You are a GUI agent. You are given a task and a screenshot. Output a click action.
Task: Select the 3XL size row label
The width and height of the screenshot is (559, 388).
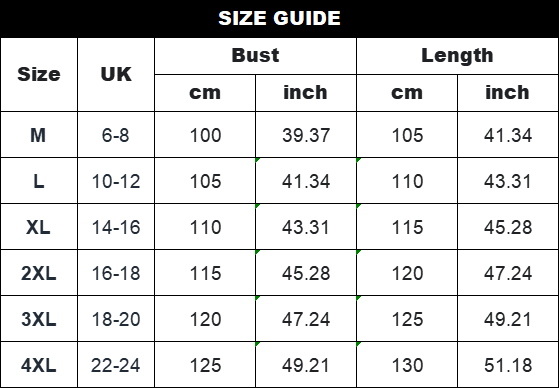(39, 319)
